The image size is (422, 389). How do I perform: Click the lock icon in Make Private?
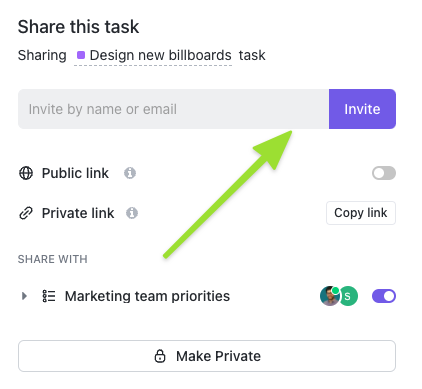click(x=160, y=356)
